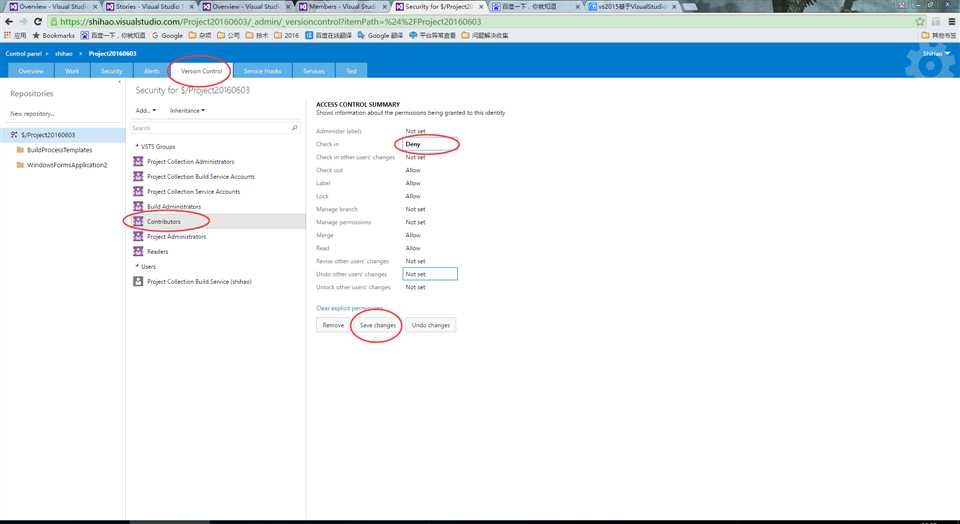This screenshot has width=960, height=524.
Task: Click the Readers group icon
Action: [138, 252]
